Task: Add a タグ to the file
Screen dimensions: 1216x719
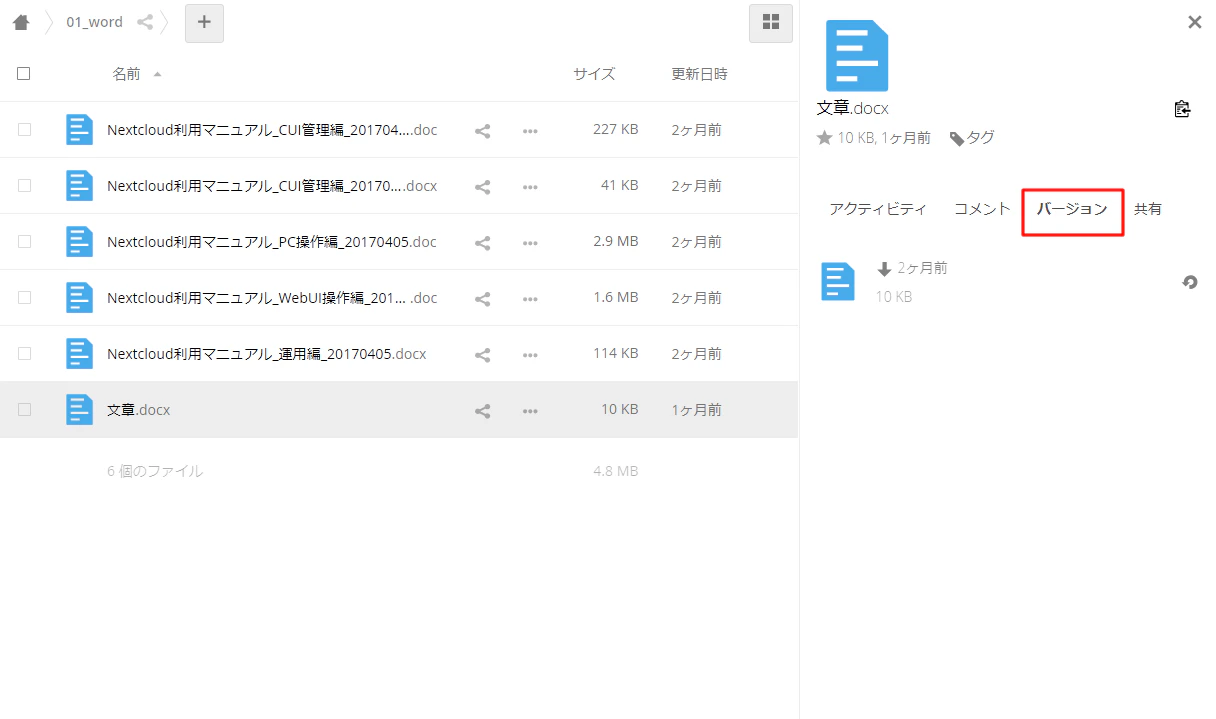Action: pos(972,138)
